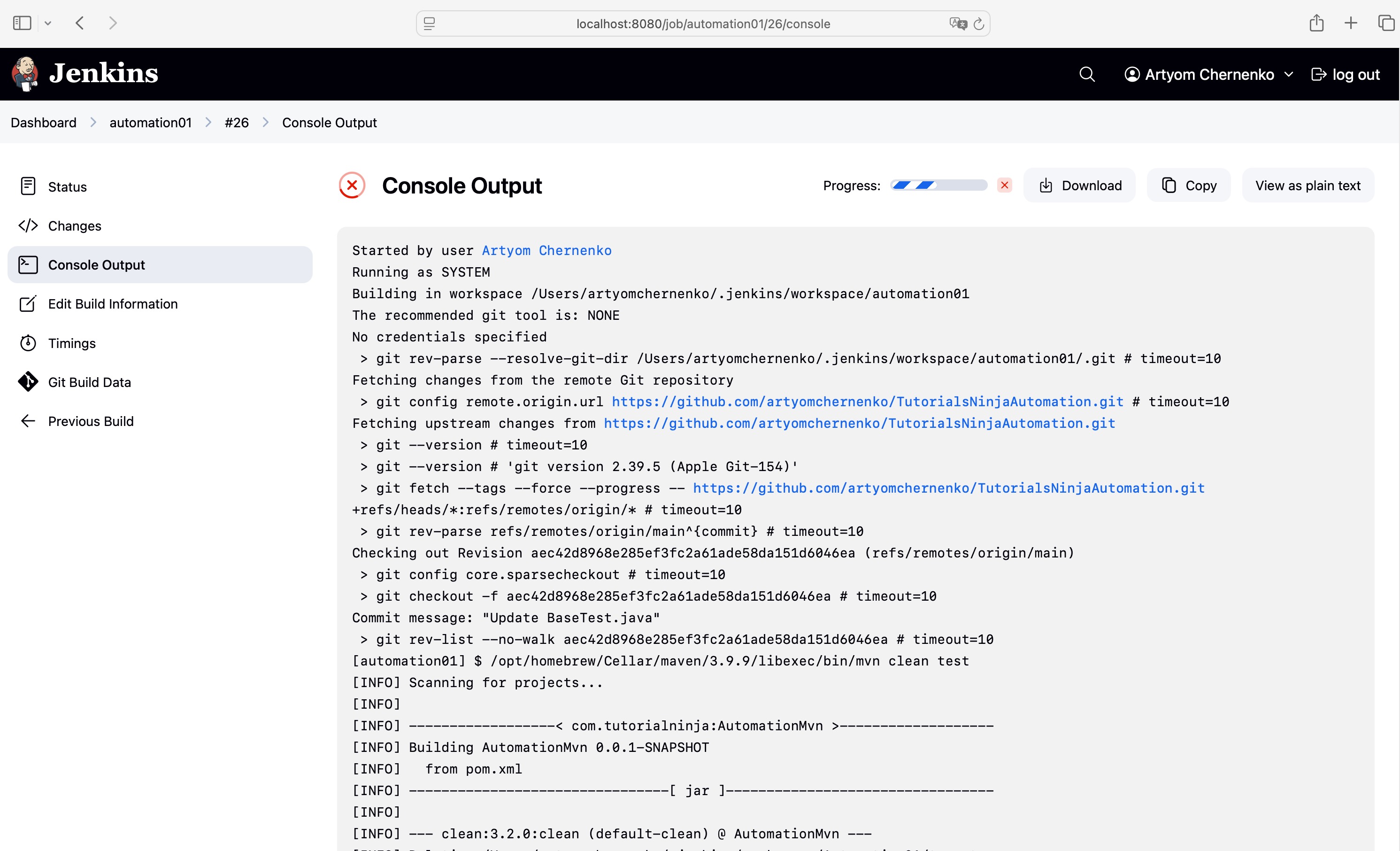Image resolution: width=1400 pixels, height=851 pixels.
Task: Expand the chevron after automation01 breadcrumb
Action: [208, 122]
